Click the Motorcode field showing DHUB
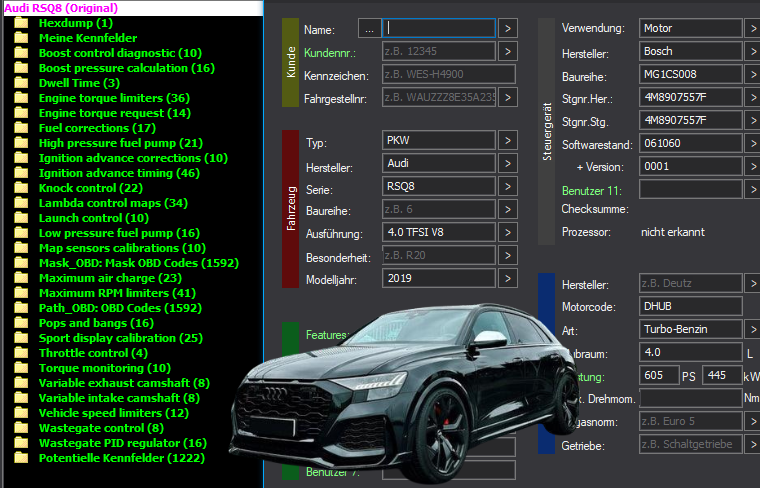 (x=691, y=306)
